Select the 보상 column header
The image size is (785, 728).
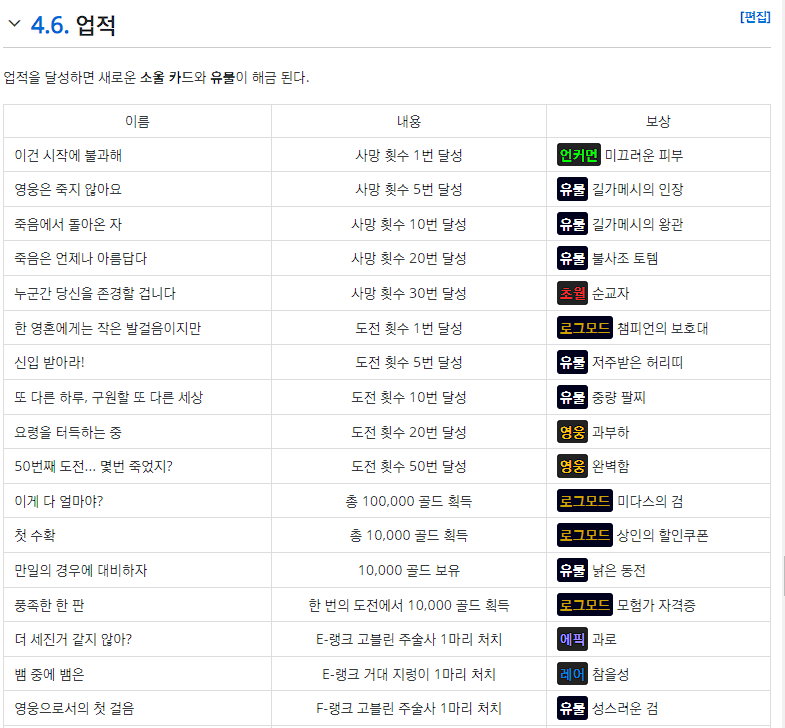(x=658, y=121)
